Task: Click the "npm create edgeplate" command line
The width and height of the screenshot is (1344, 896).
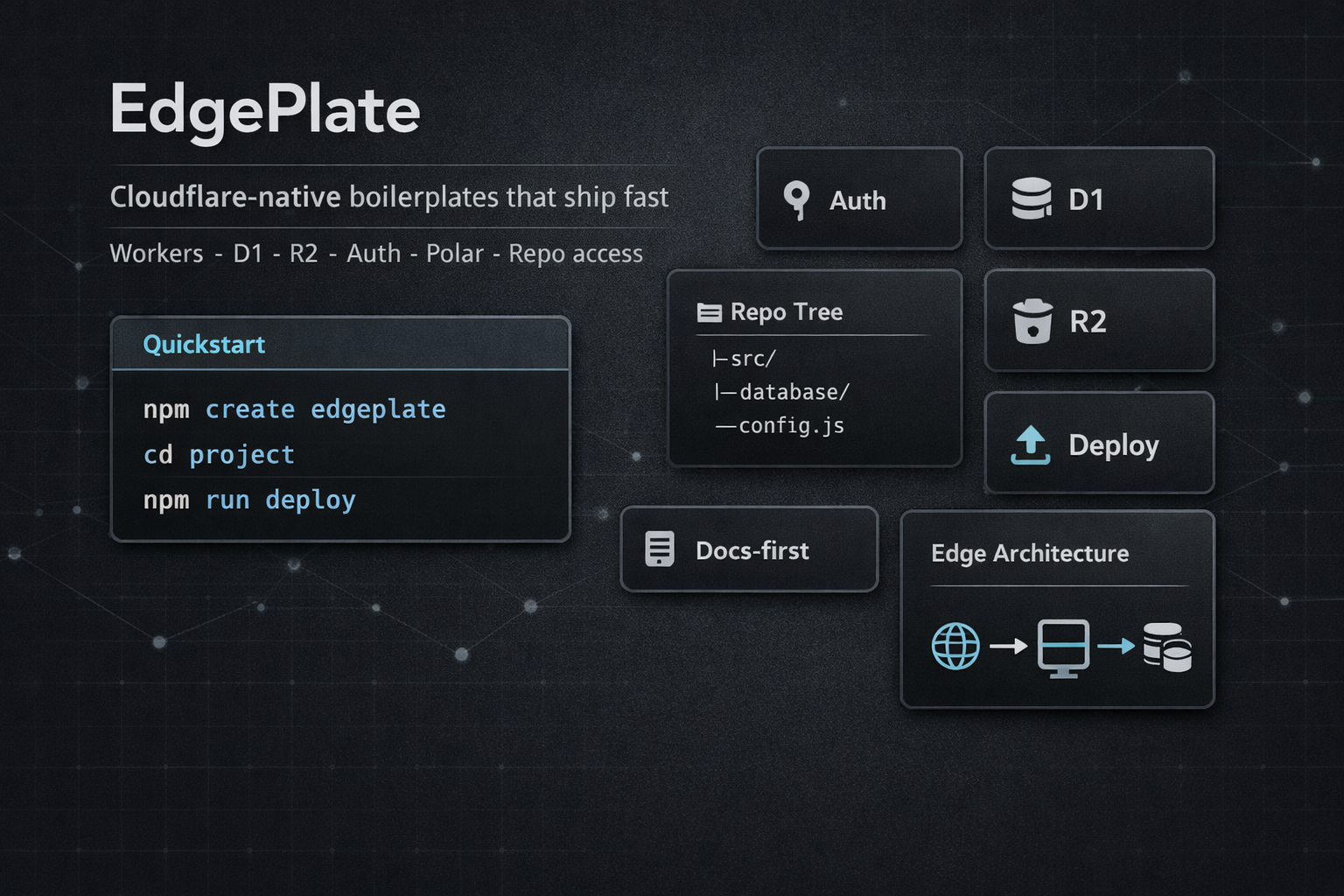Action: click(294, 409)
